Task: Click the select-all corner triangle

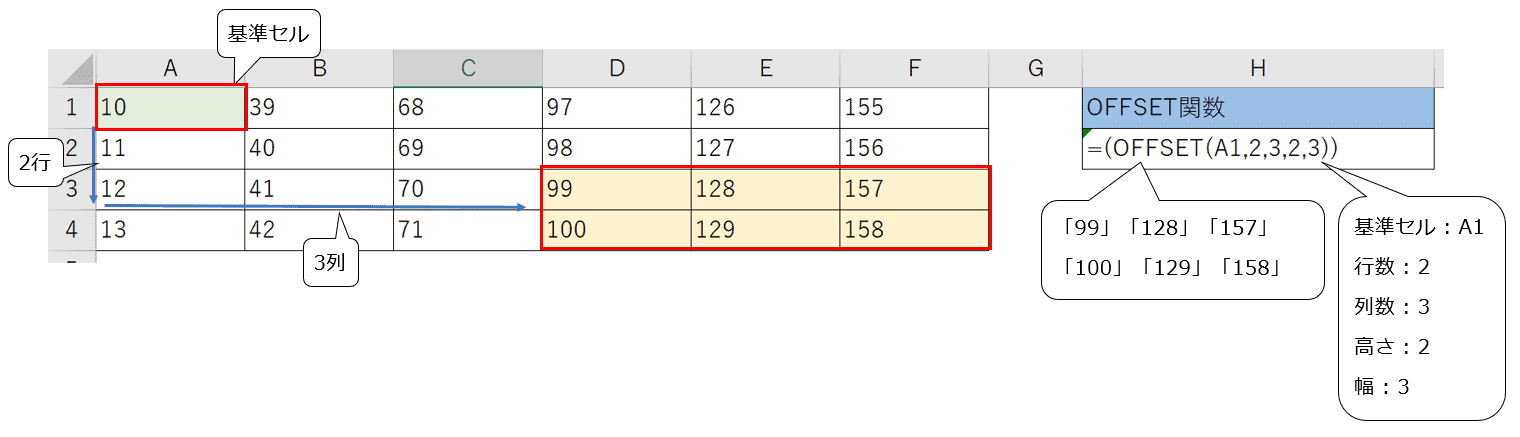Action: click(72, 69)
